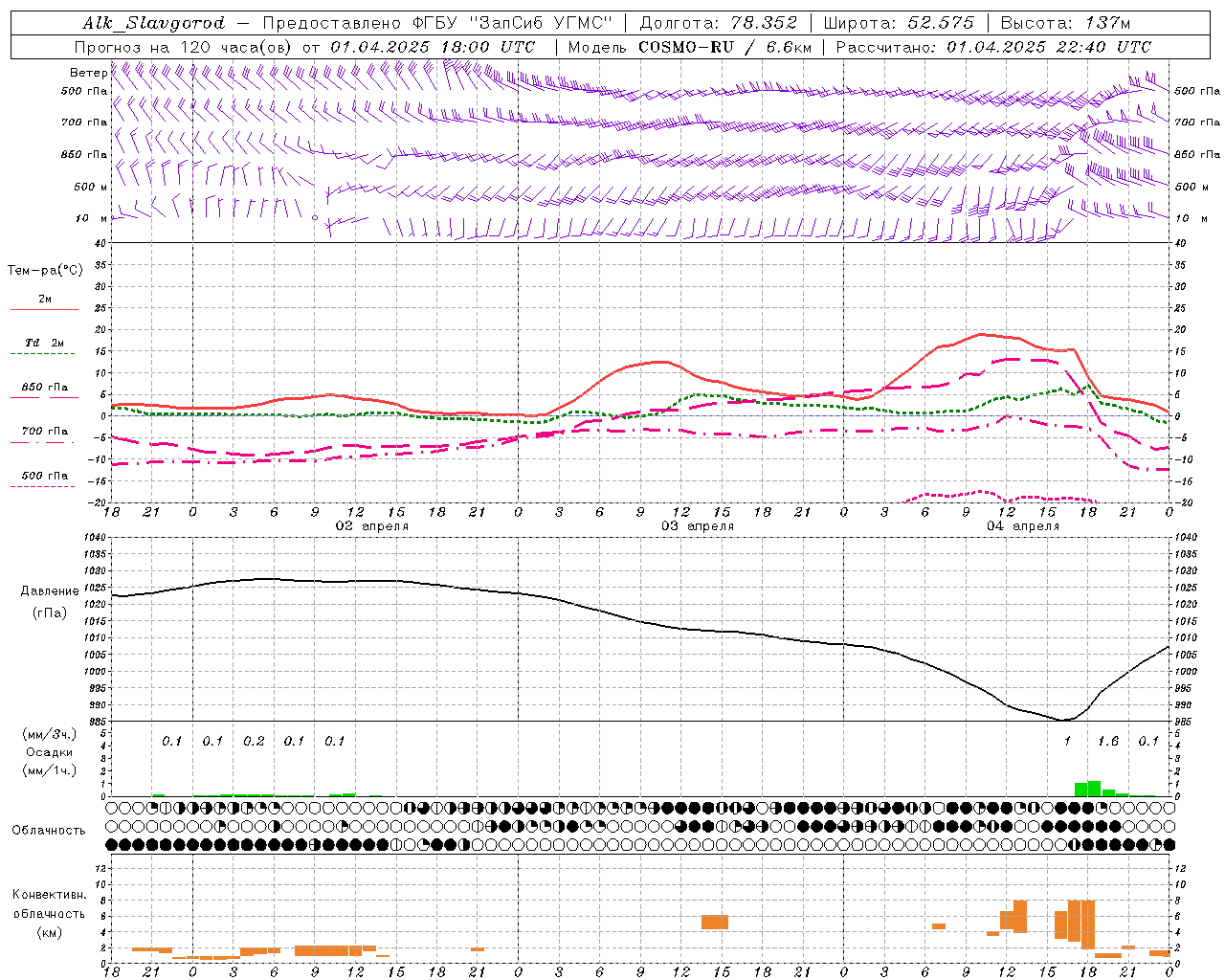Click the 2м temperature legend entry
The image size is (1225, 980).
[45, 299]
